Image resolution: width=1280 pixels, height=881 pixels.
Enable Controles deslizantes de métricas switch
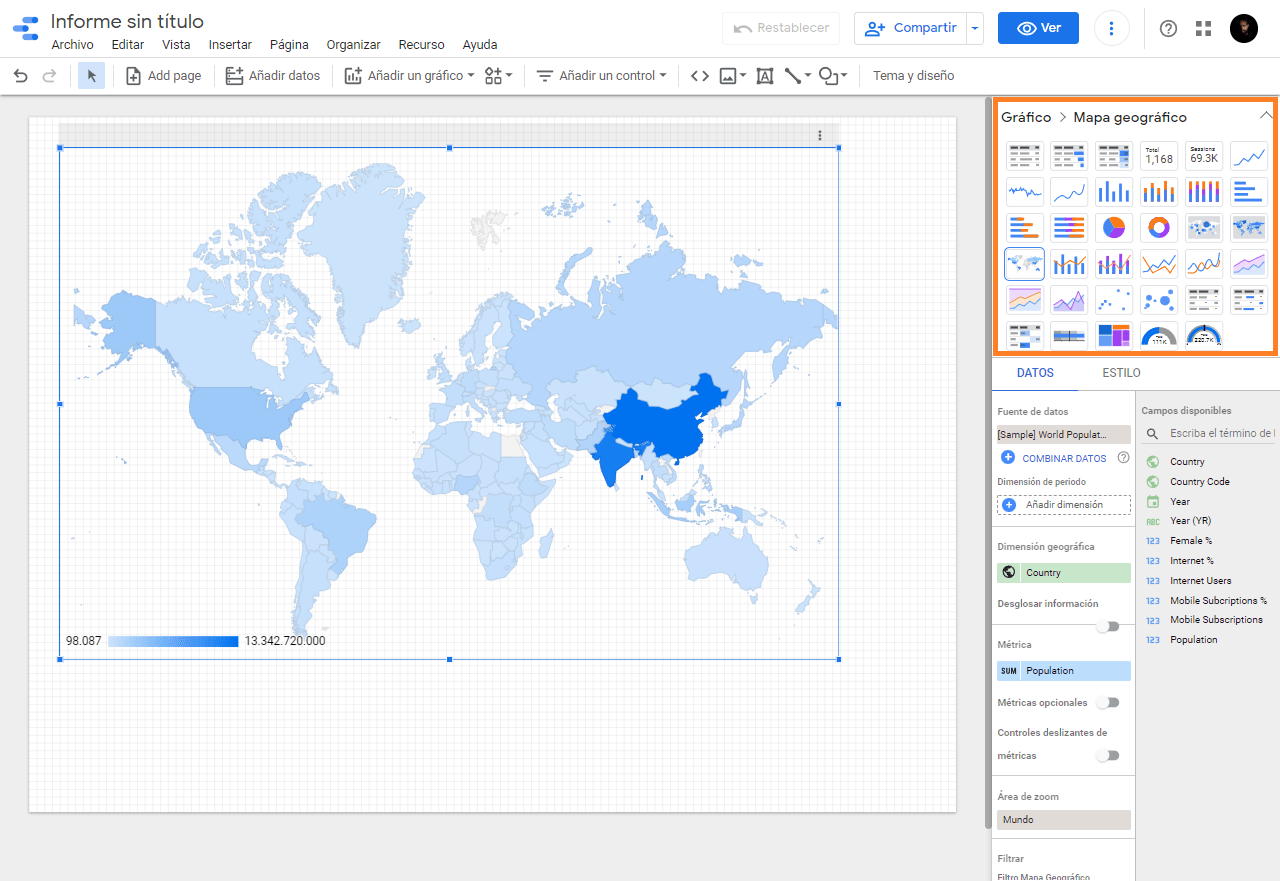coord(1108,755)
